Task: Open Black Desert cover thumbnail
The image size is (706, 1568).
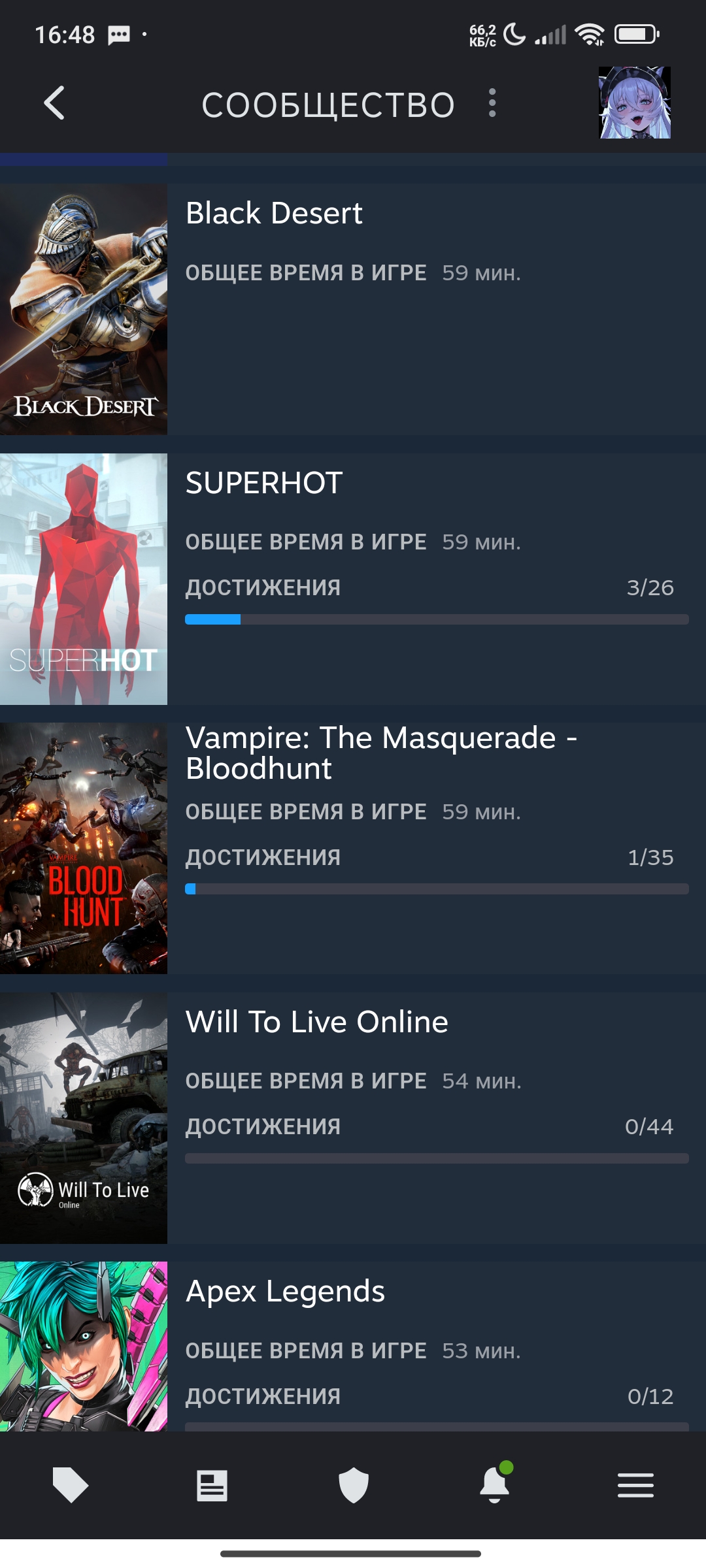Action: [x=84, y=309]
